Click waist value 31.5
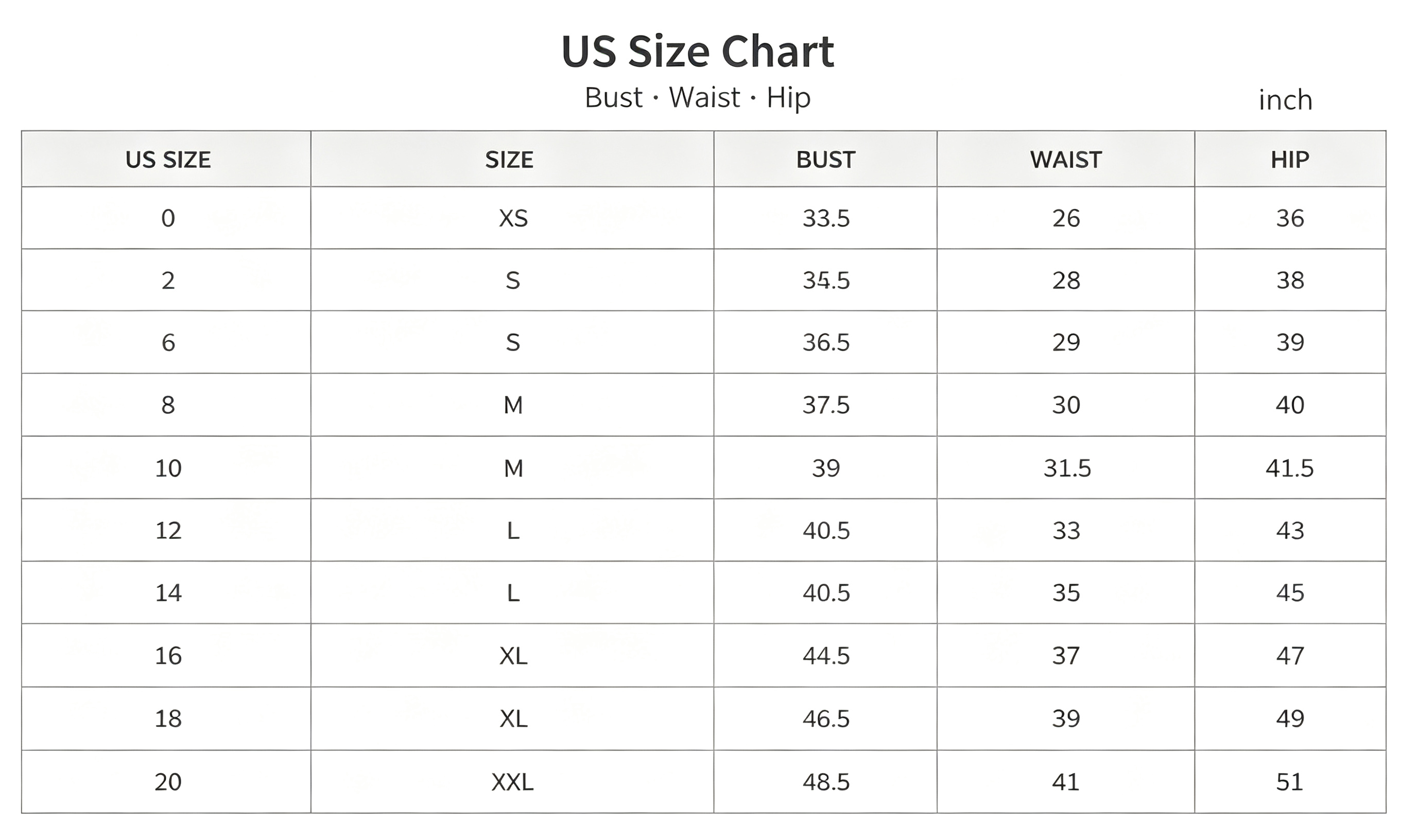Screen dimensions: 1417x840 [1067, 469]
